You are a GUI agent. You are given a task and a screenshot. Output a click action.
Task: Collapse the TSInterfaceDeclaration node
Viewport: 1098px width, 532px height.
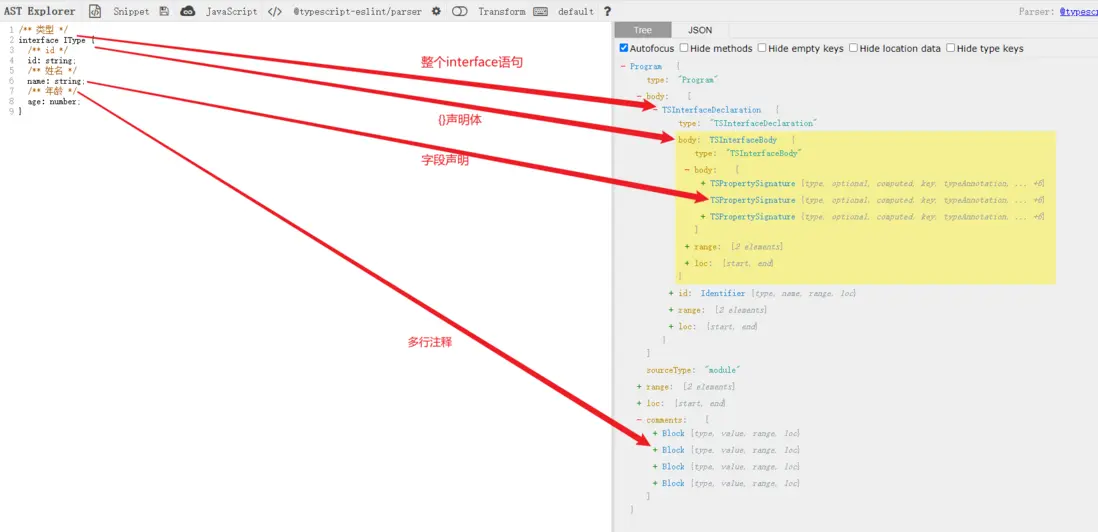click(x=655, y=110)
